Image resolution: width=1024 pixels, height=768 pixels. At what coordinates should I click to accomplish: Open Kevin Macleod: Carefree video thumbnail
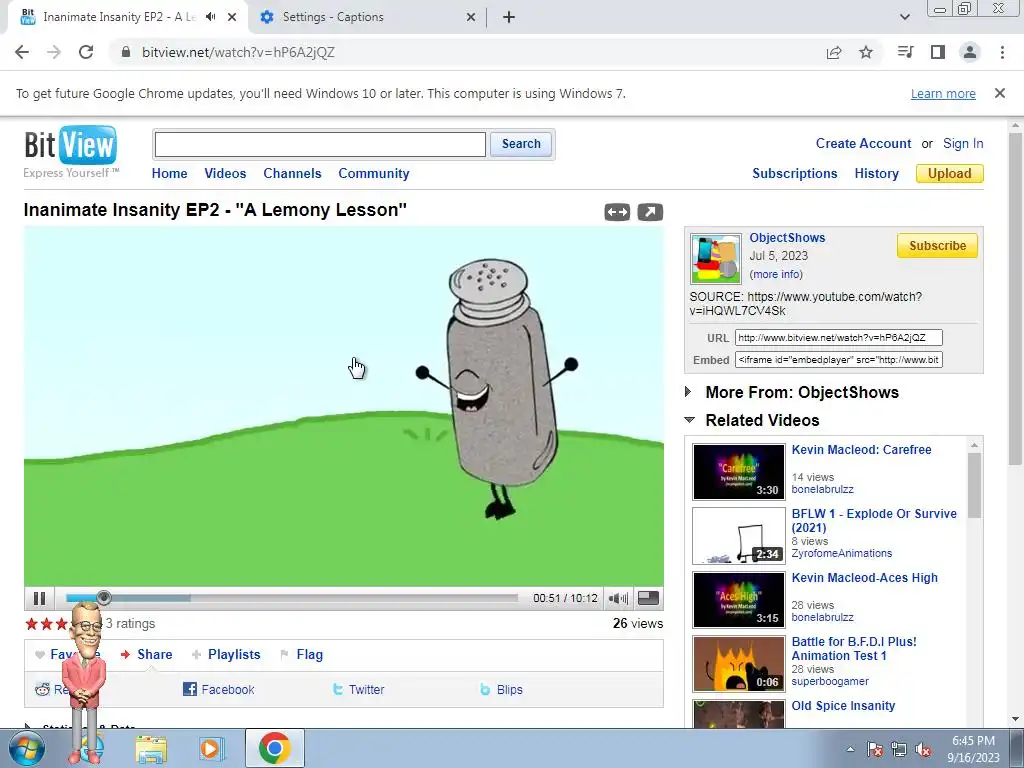click(x=739, y=472)
